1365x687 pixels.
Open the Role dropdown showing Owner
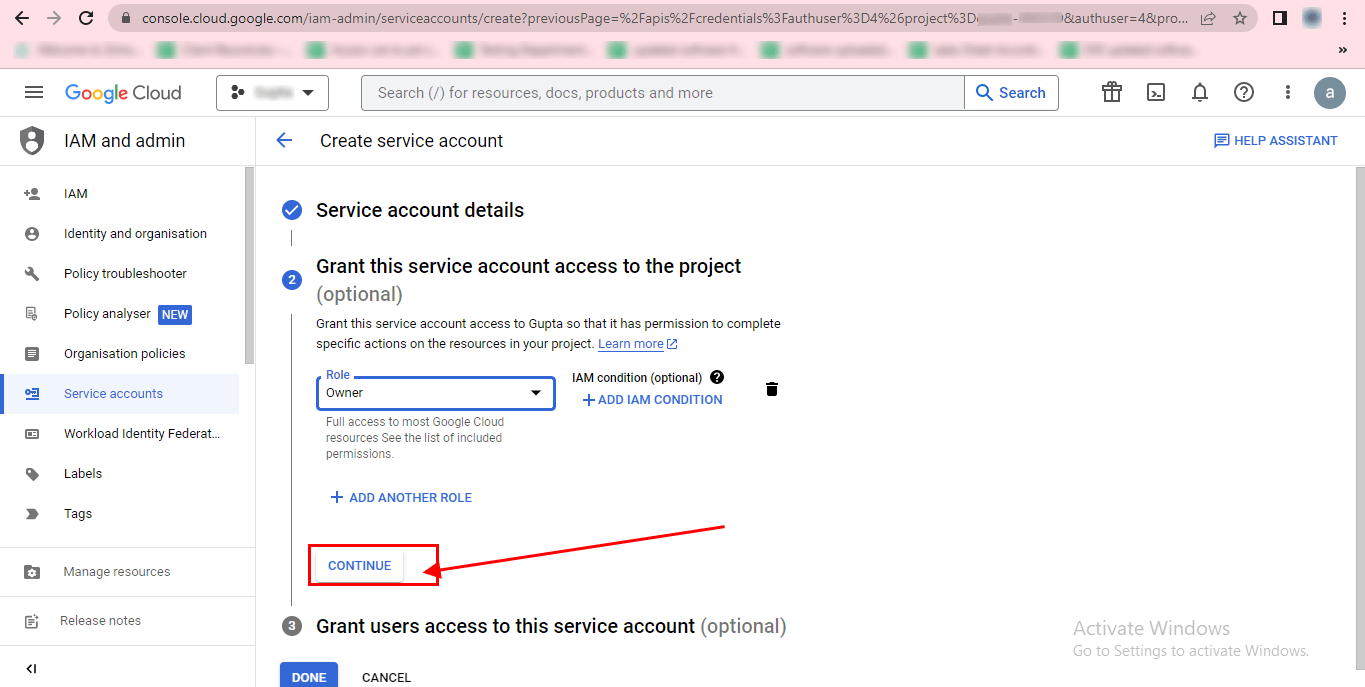click(435, 393)
